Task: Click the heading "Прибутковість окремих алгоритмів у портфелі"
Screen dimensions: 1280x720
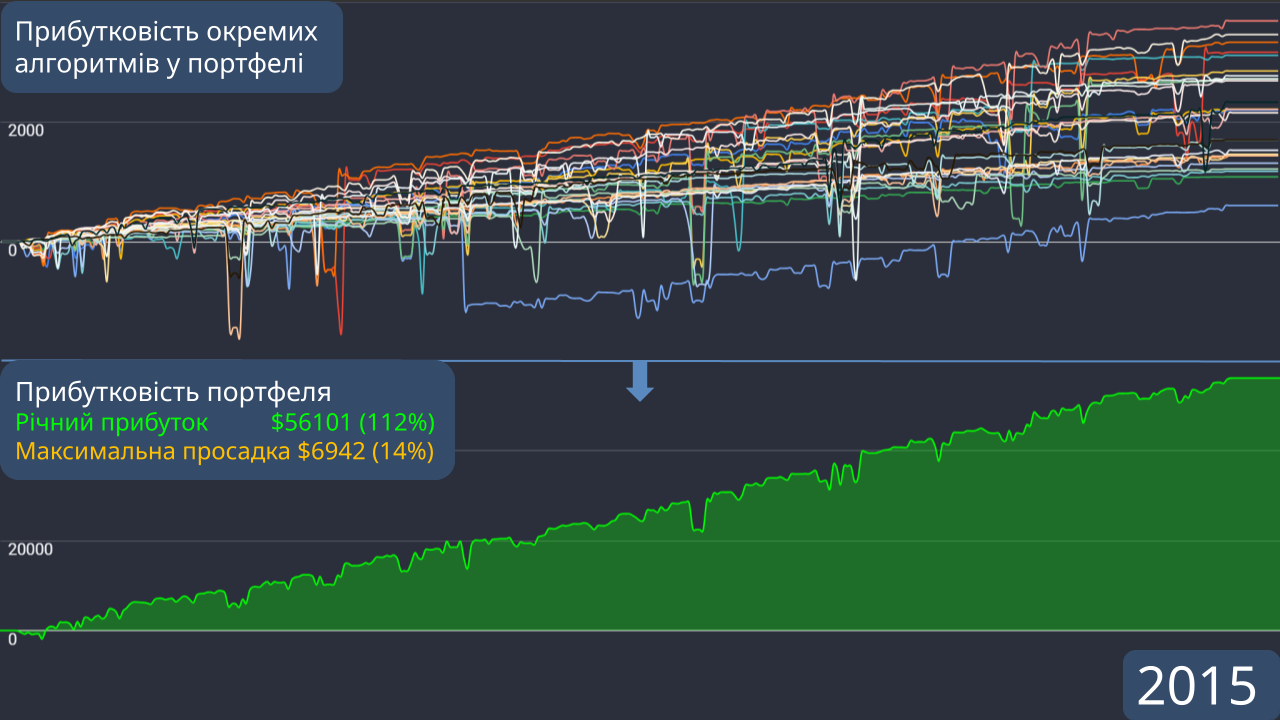Action: tap(166, 47)
